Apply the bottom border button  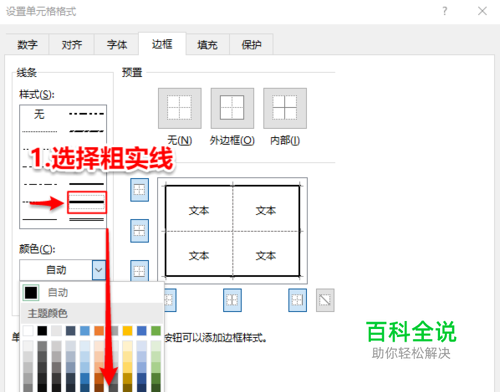pyautogui.click(x=139, y=271)
